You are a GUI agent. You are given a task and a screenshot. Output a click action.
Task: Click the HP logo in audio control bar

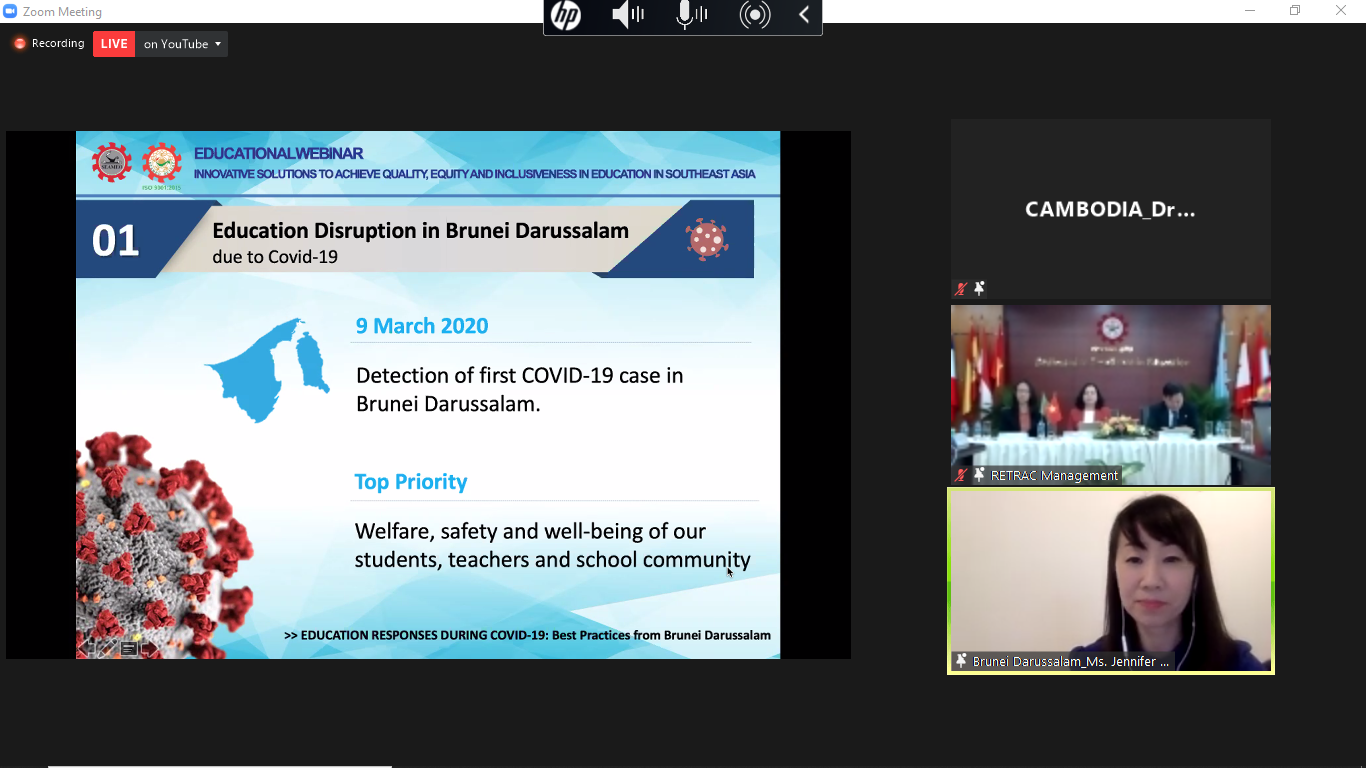(x=566, y=16)
